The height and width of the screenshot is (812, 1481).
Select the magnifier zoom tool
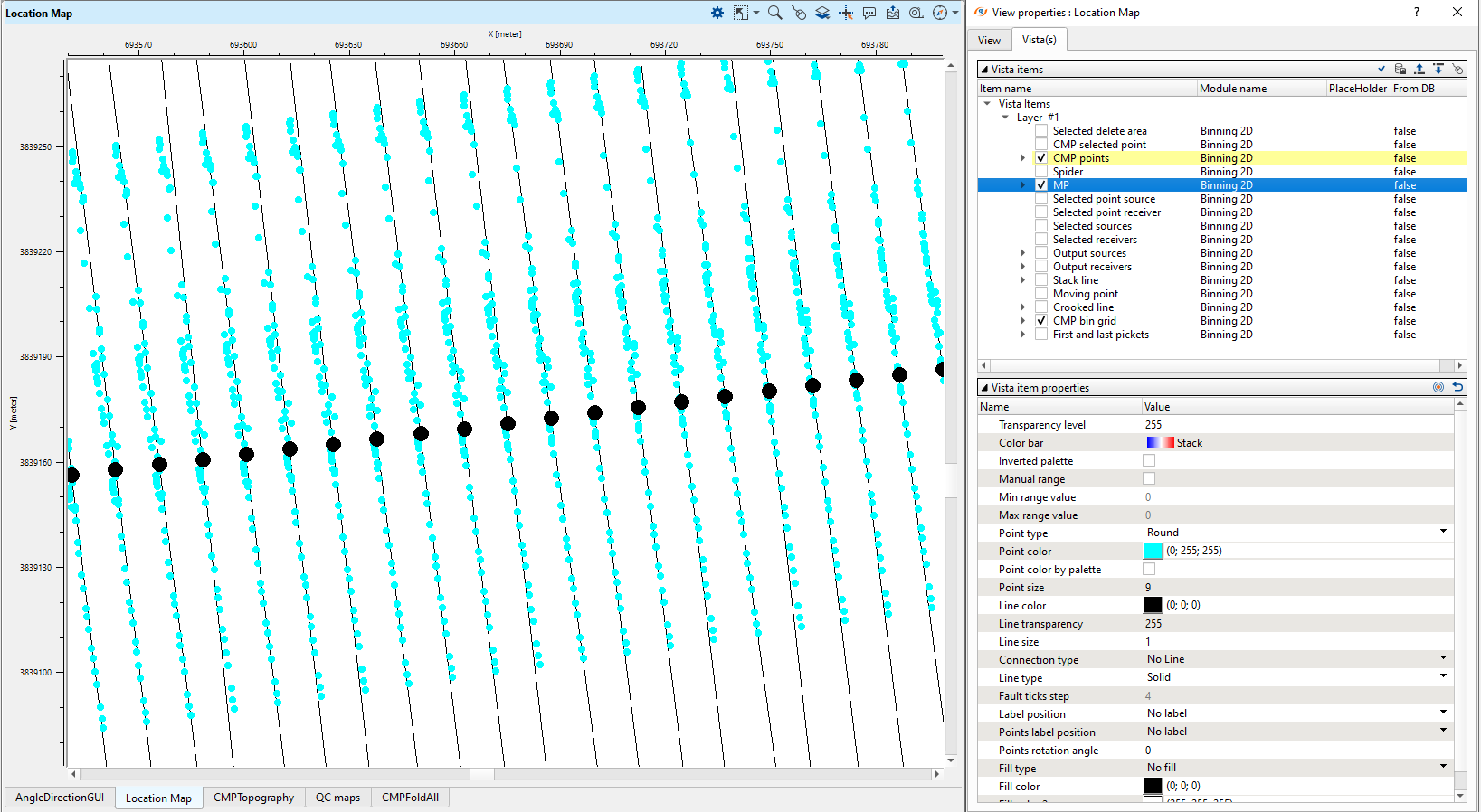pos(774,13)
